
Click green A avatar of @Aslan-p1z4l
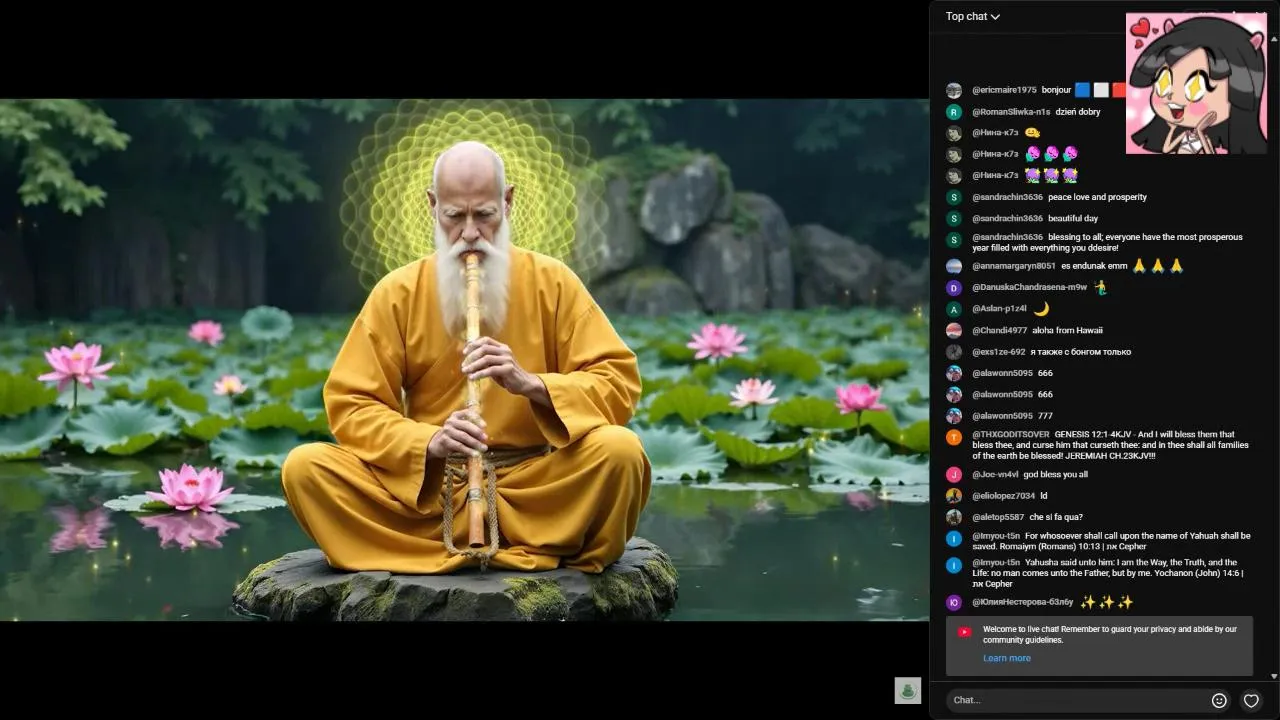tap(954, 309)
